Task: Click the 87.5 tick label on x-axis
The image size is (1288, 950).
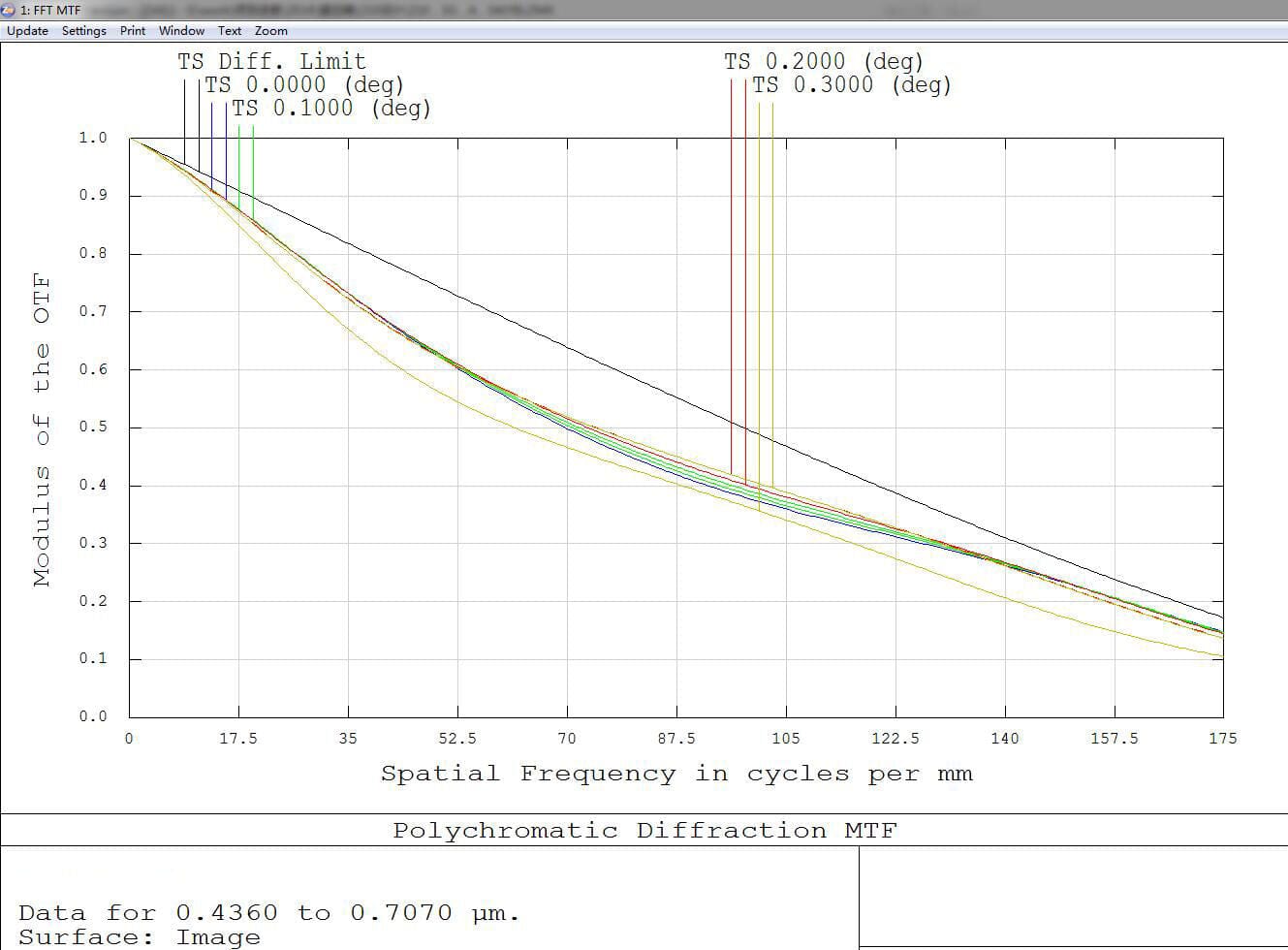Action: [675, 739]
